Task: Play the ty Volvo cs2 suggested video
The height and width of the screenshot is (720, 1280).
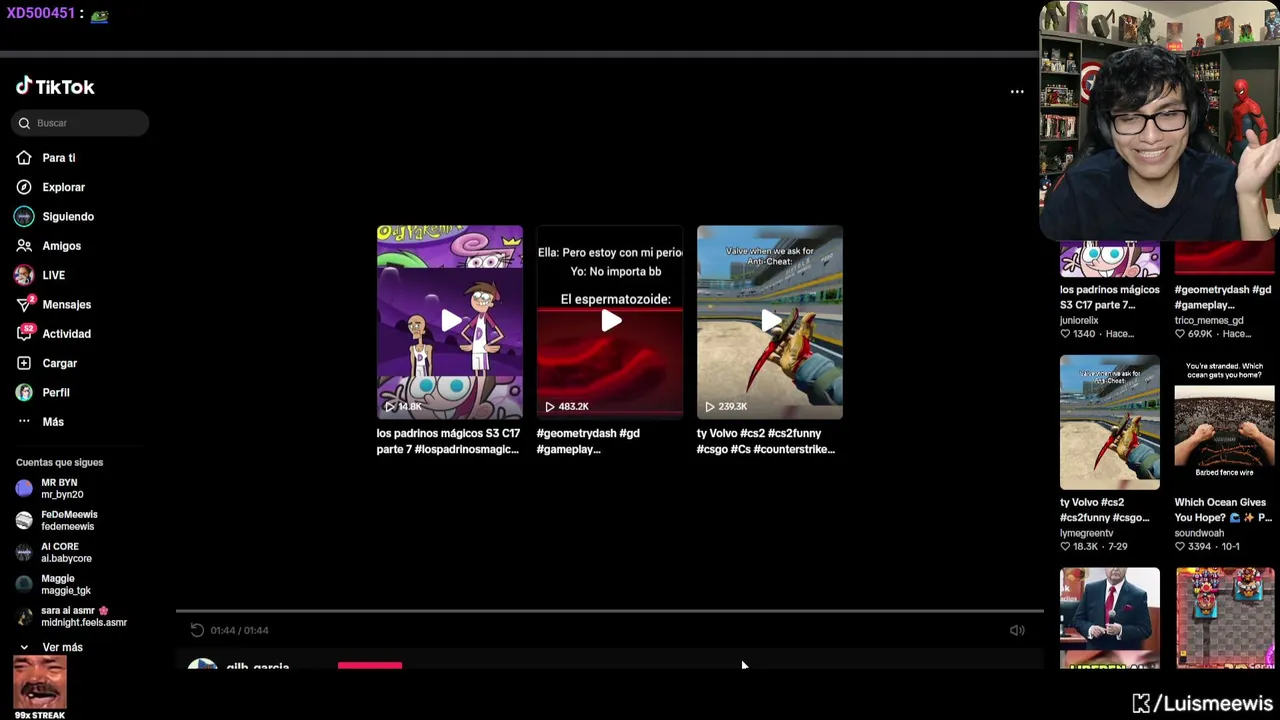Action: pyautogui.click(x=770, y=322)
